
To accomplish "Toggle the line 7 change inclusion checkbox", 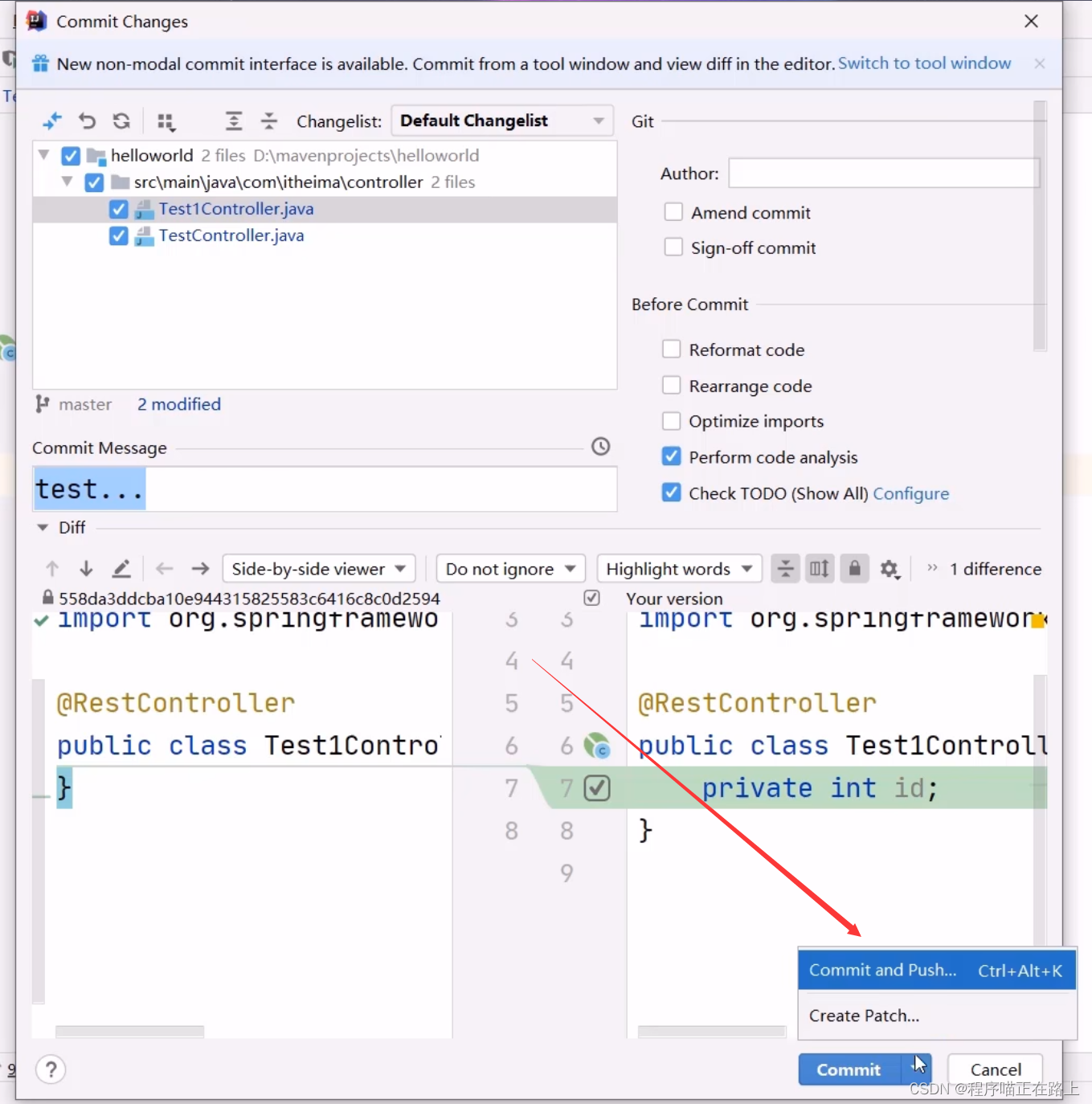I will click(597, 788).
